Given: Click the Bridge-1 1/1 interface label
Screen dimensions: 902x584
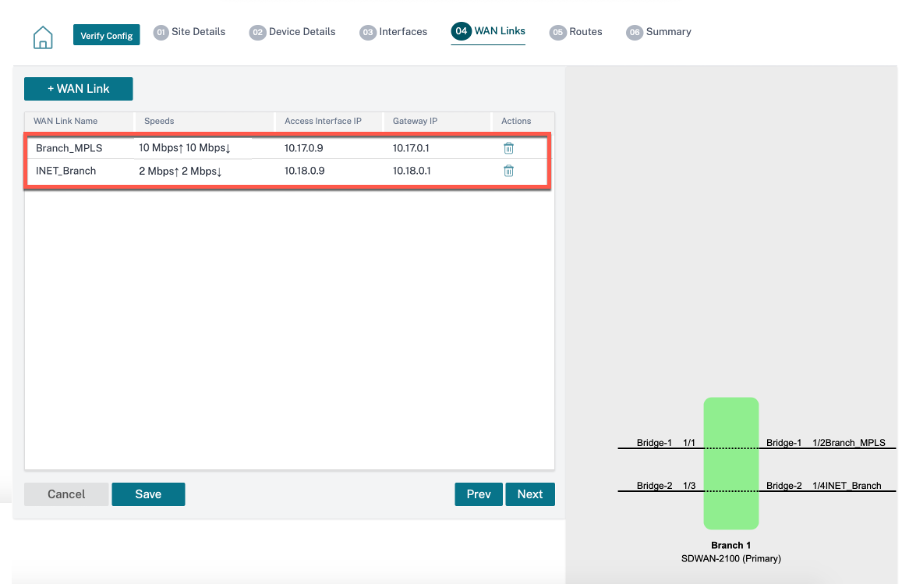Looking at the screenshot, I should tap(666, 442).
